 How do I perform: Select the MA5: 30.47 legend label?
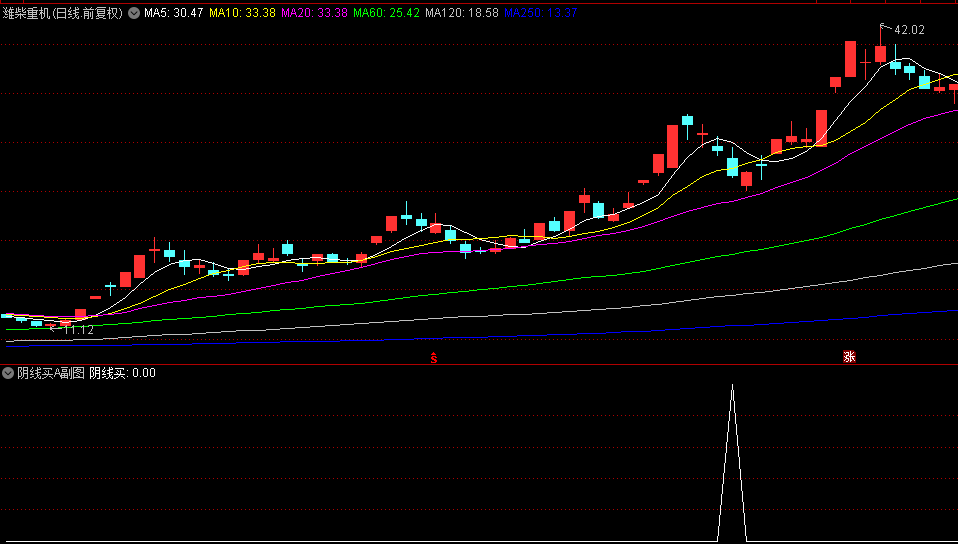[174, 14]
